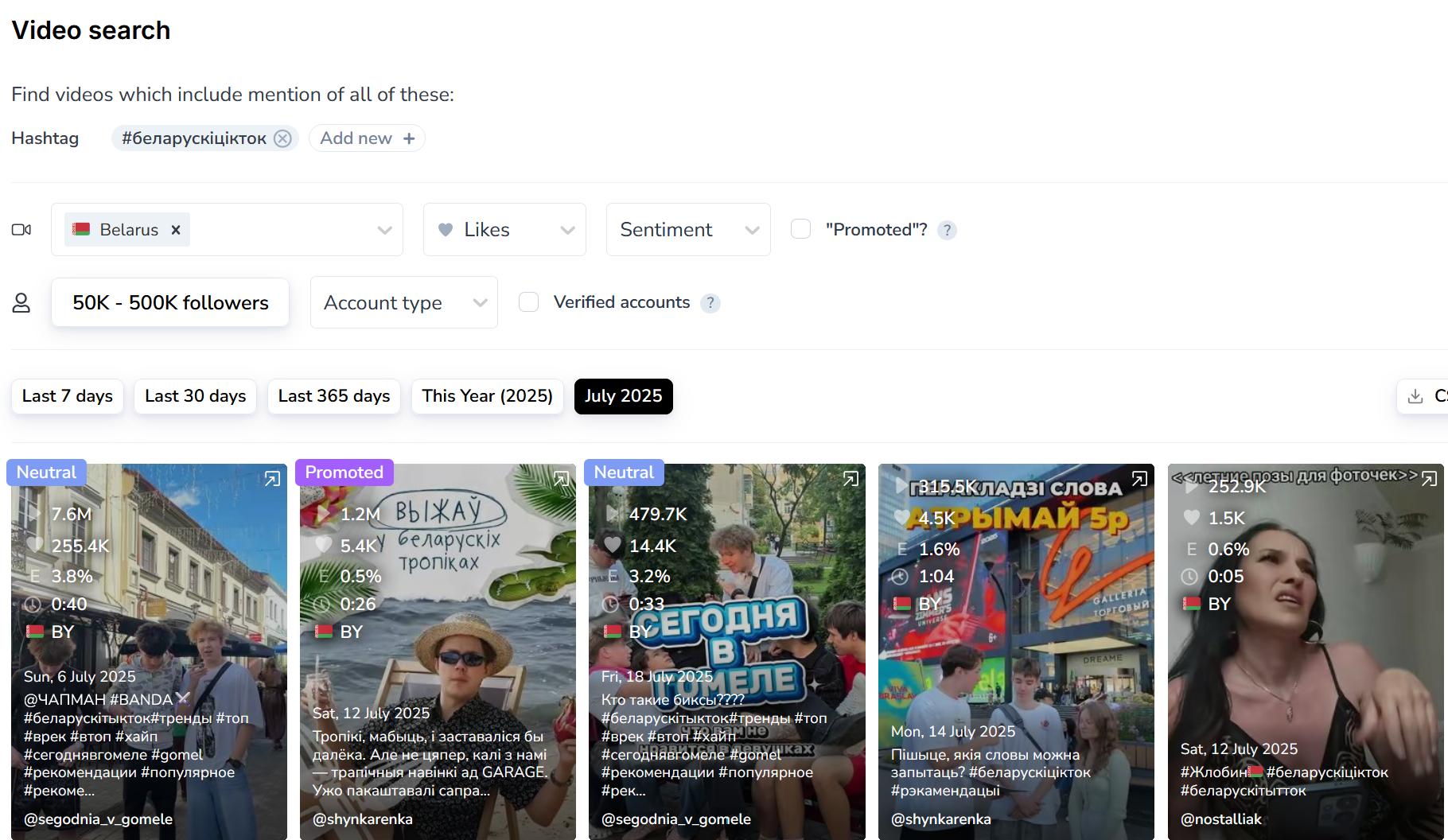Remove the #беларускіцікток hashtag chip
Viewport: 1448px width, 840px height.
(282, 138)
